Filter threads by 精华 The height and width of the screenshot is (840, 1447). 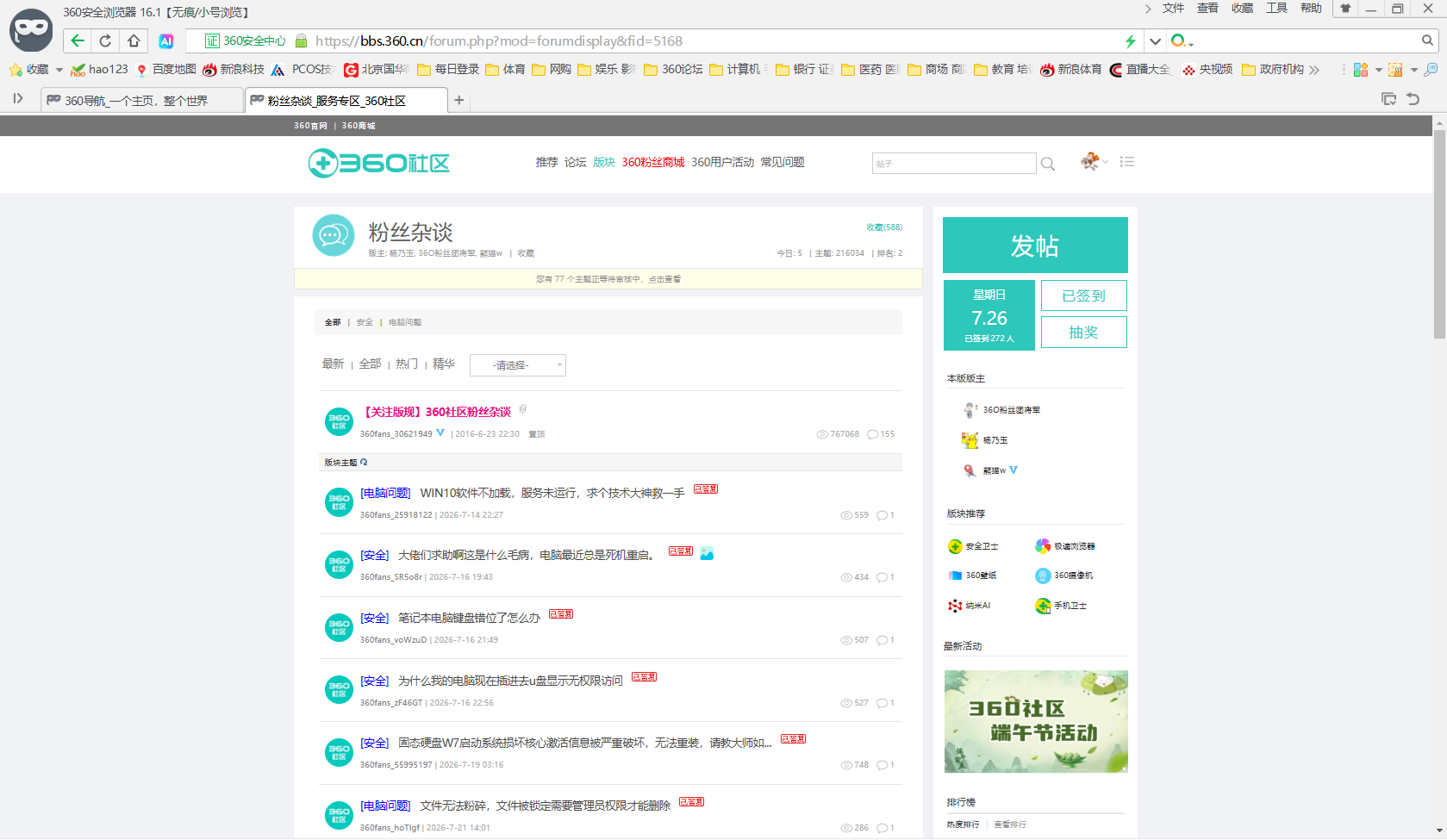point(444,364)
